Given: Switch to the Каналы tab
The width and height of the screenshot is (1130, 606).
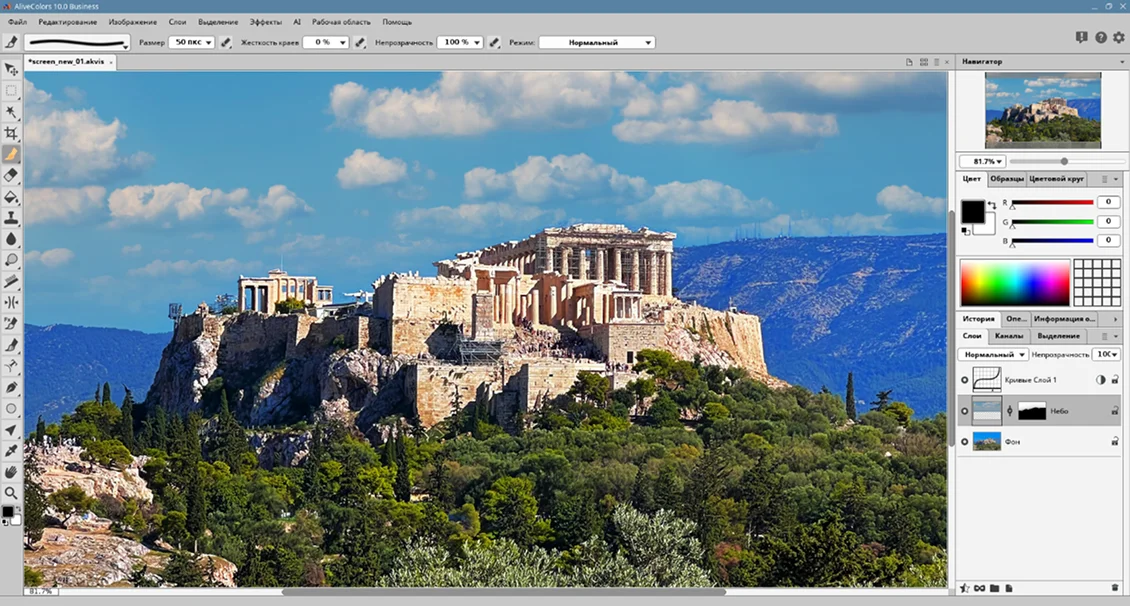Looking at the screenshot, I should point(1008,336).
